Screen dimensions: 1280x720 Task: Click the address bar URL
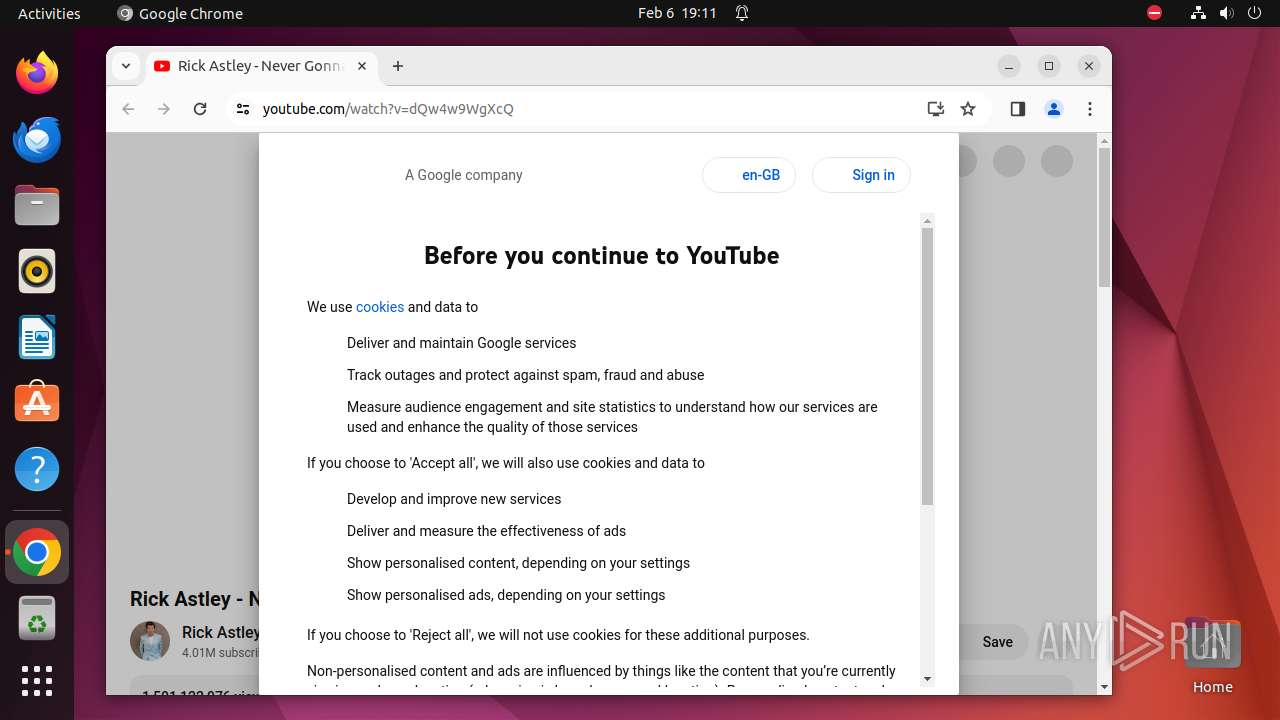[388, 109]
